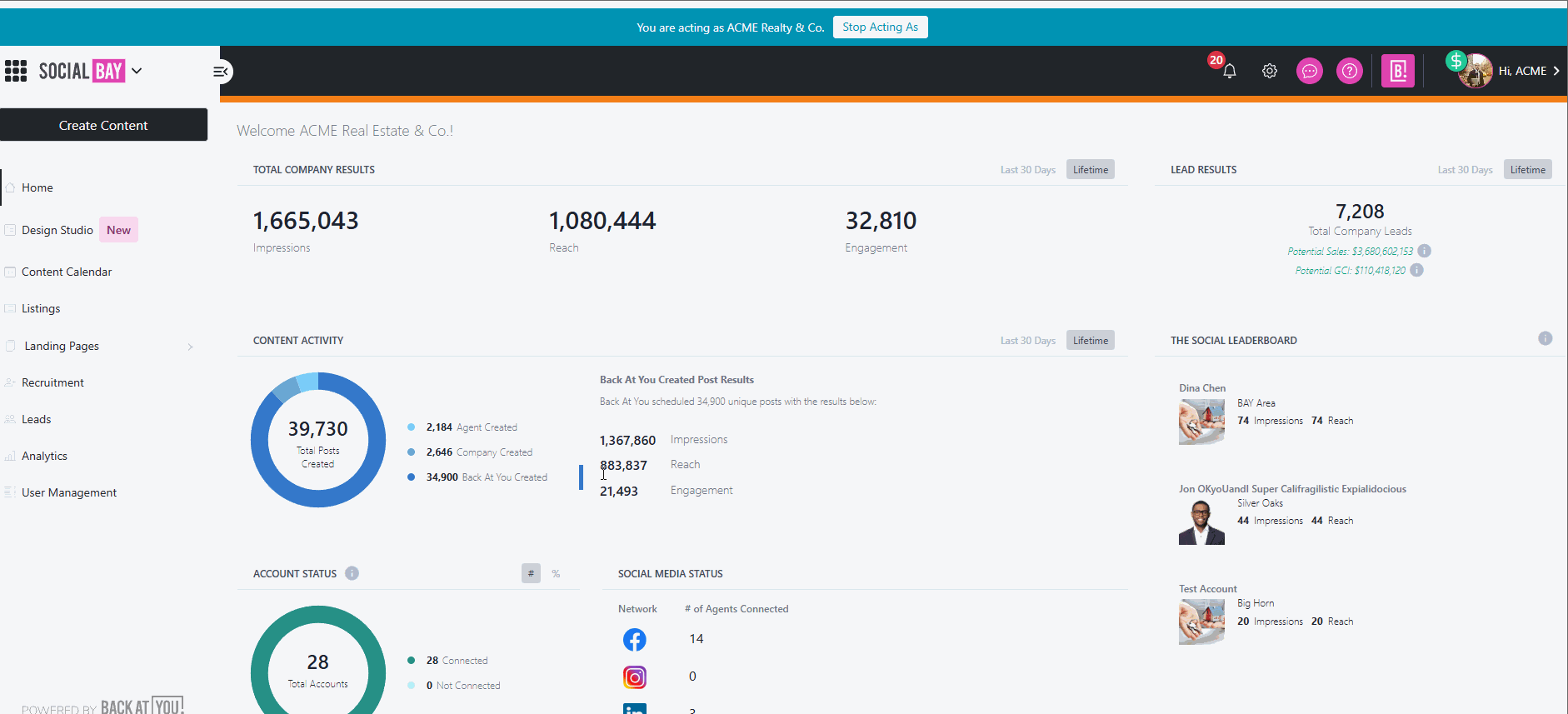
Task: Click the 1,080,444 Reach value
Action: pos(602,221)
